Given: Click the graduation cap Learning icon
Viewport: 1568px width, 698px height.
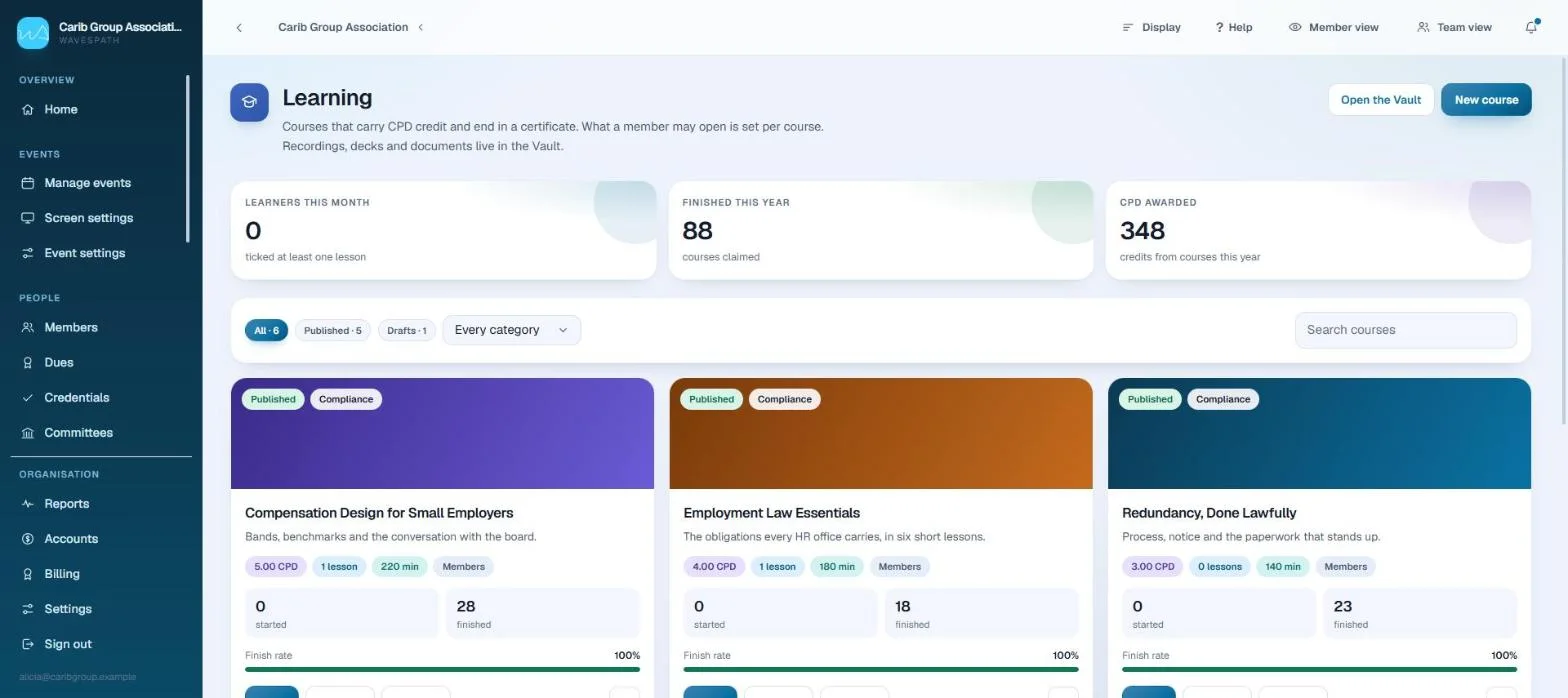Looking at the screenshot, I should pyautogui.click(x=249, y=102).
